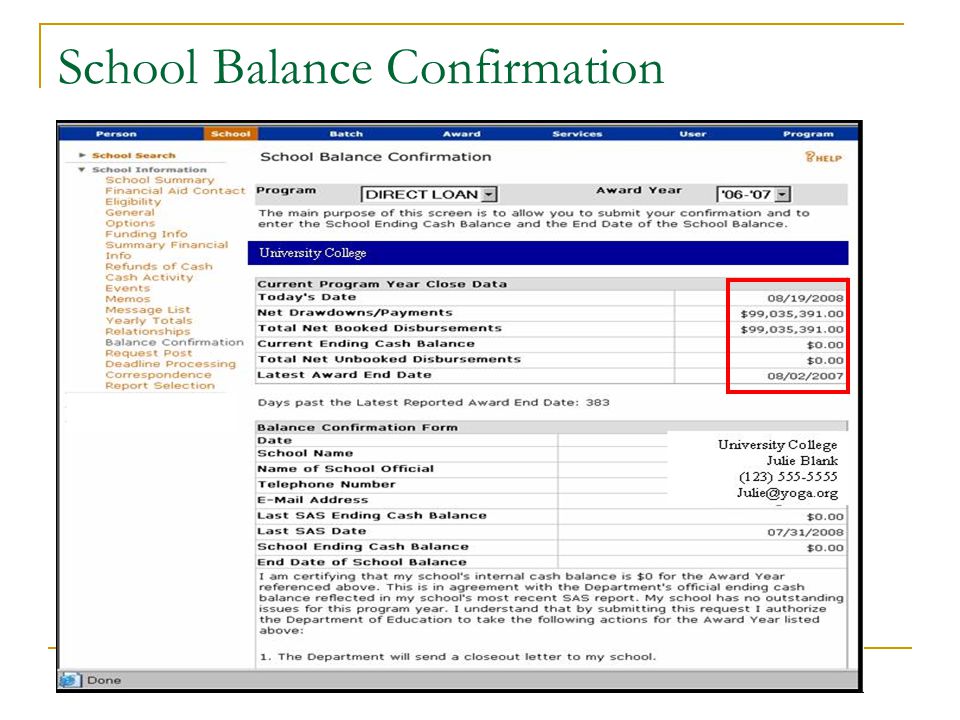Open the Financial Aid Contact link
The image size is (960, 720).
175,191
